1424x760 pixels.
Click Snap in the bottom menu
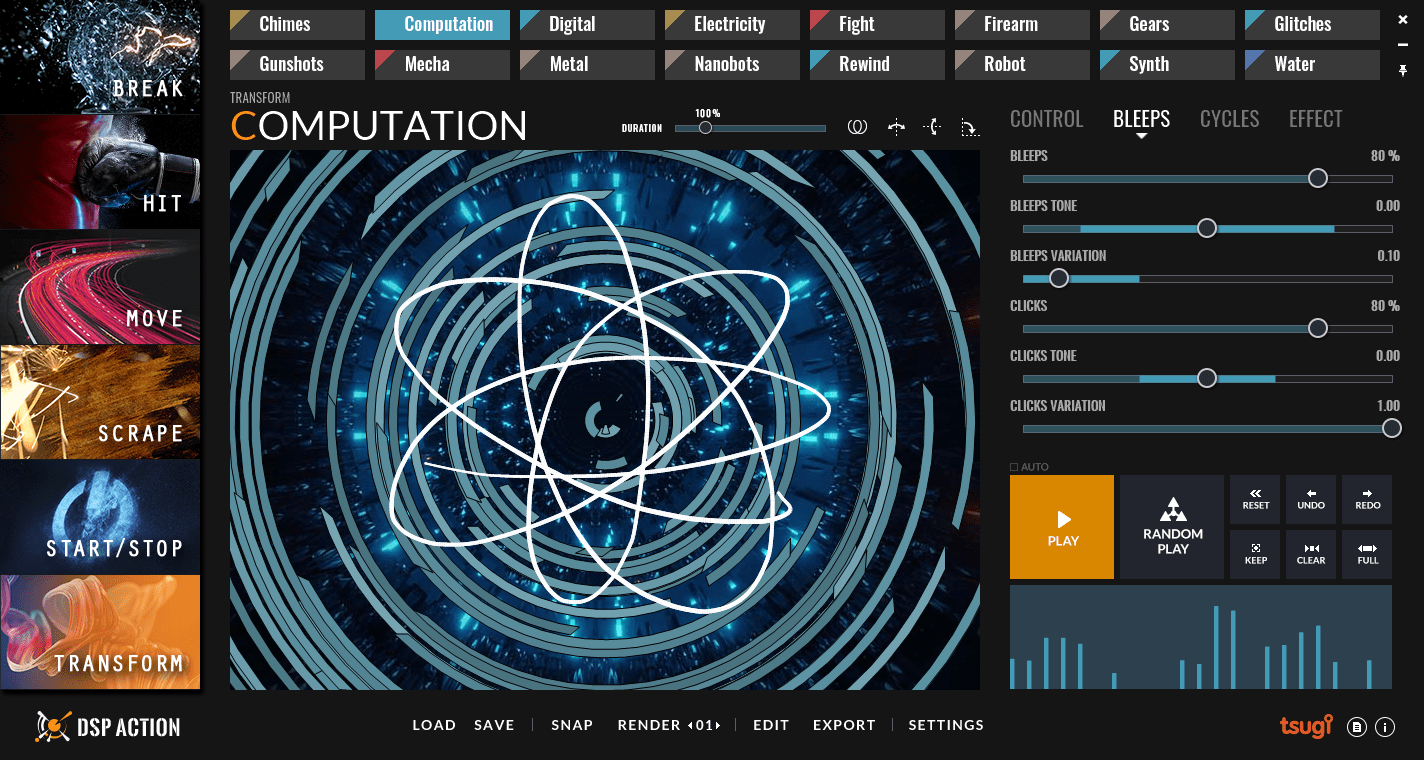coord(572,725)
